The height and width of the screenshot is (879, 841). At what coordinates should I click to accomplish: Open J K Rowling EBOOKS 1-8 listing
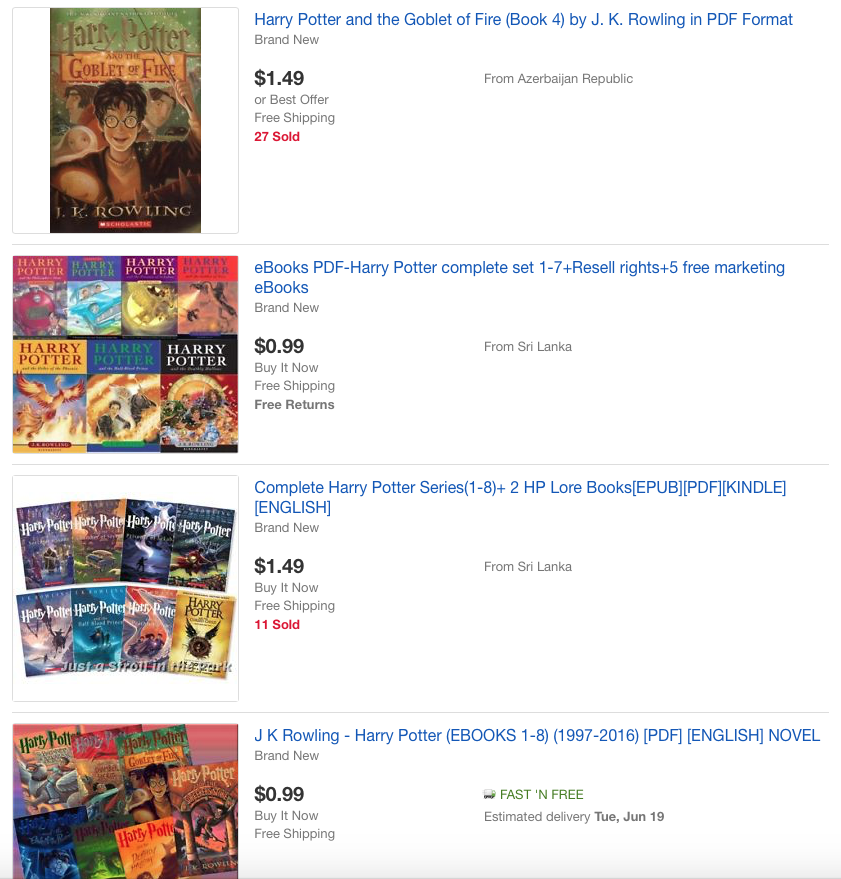537,735
